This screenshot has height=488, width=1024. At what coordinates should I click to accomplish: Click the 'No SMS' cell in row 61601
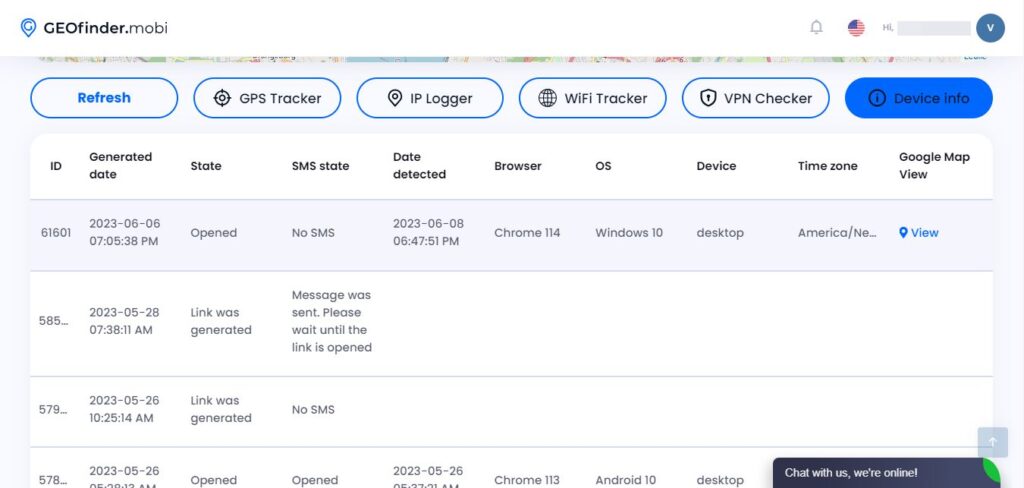[x=313, y=233]
